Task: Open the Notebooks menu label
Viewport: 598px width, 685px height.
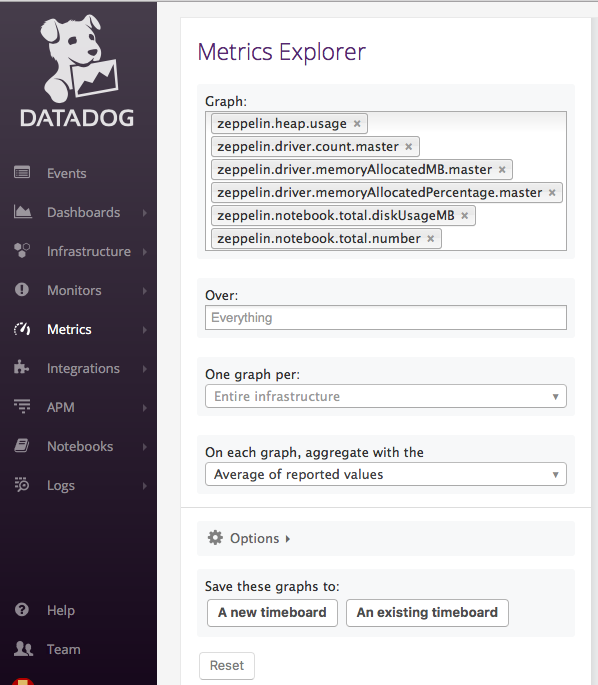Action: point(80,446)
